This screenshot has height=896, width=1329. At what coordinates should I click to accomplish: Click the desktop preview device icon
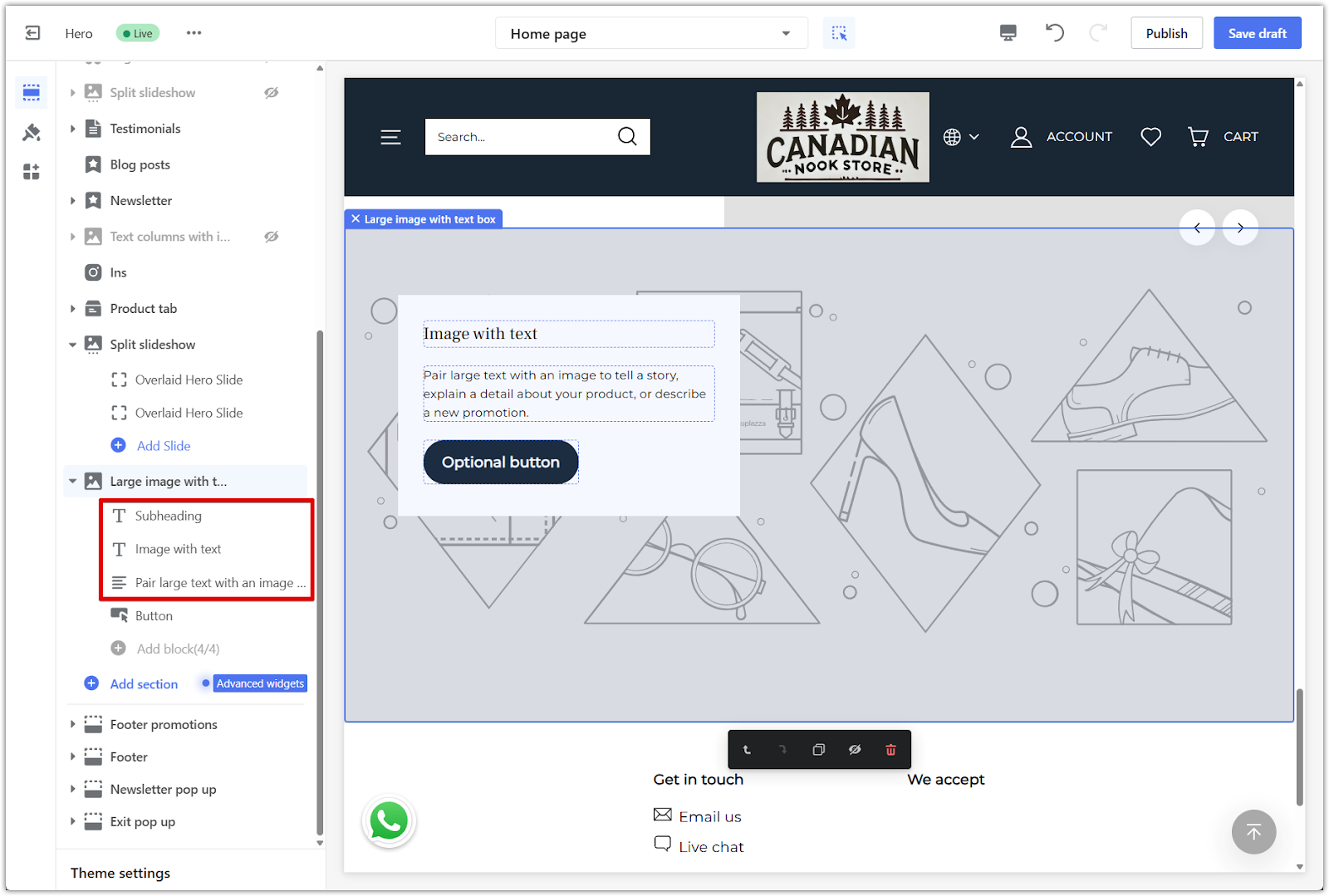tap(1008, 33)
